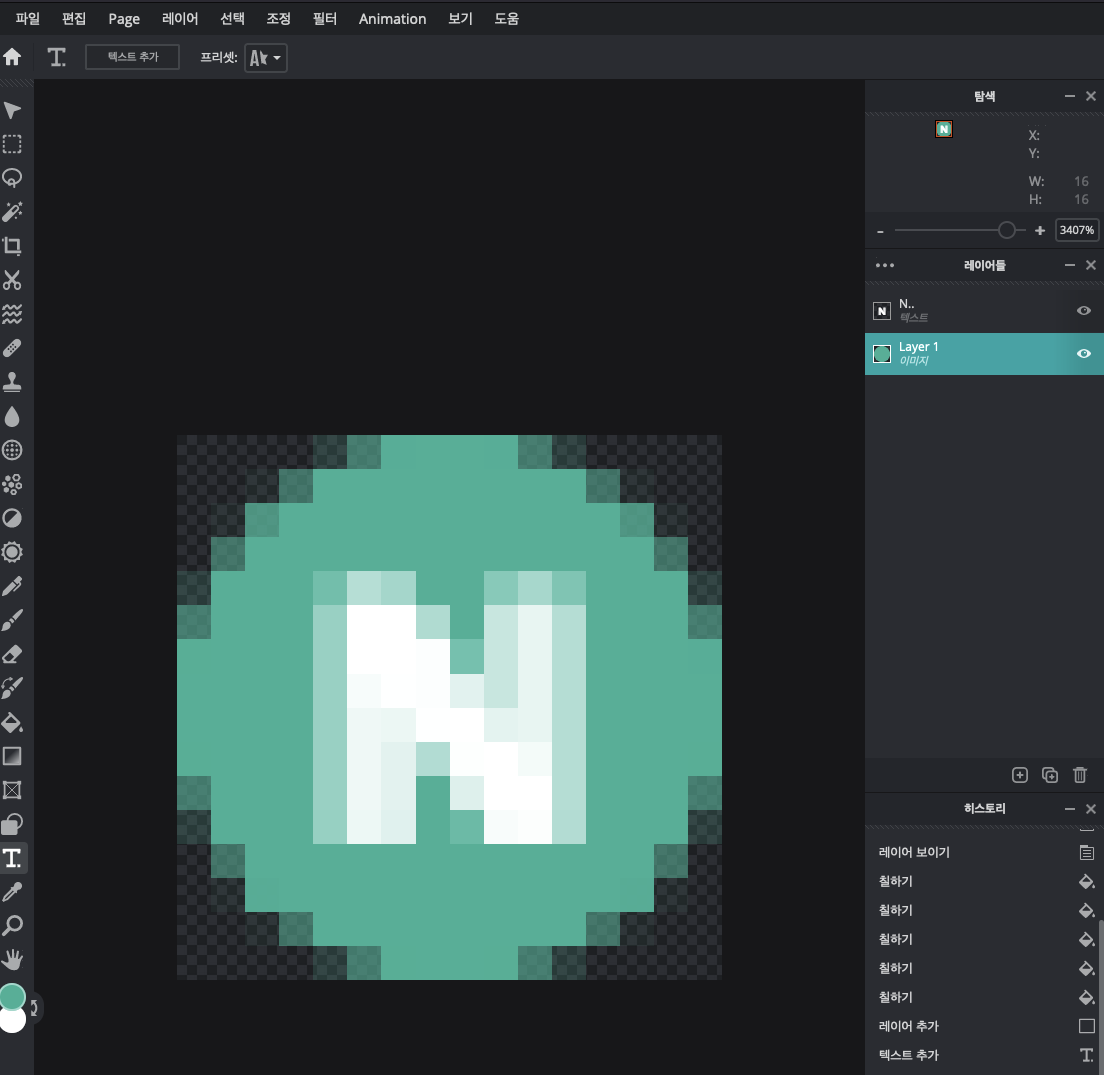Open the 선택 menu
This screenshot has height=1075, width=1104.
232,18
